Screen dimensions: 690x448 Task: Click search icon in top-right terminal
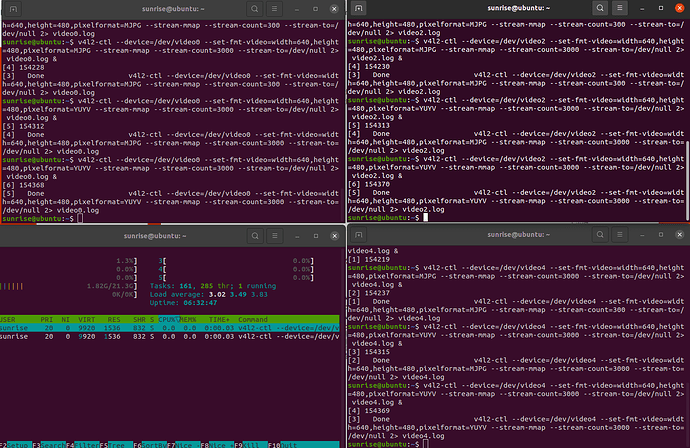click(600, 8)
